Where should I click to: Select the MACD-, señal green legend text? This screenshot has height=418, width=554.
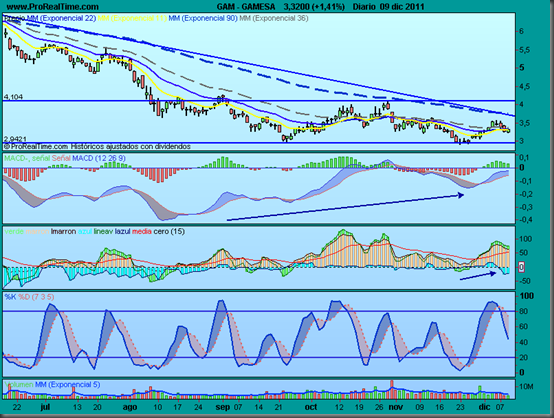(x=27, y=158)
